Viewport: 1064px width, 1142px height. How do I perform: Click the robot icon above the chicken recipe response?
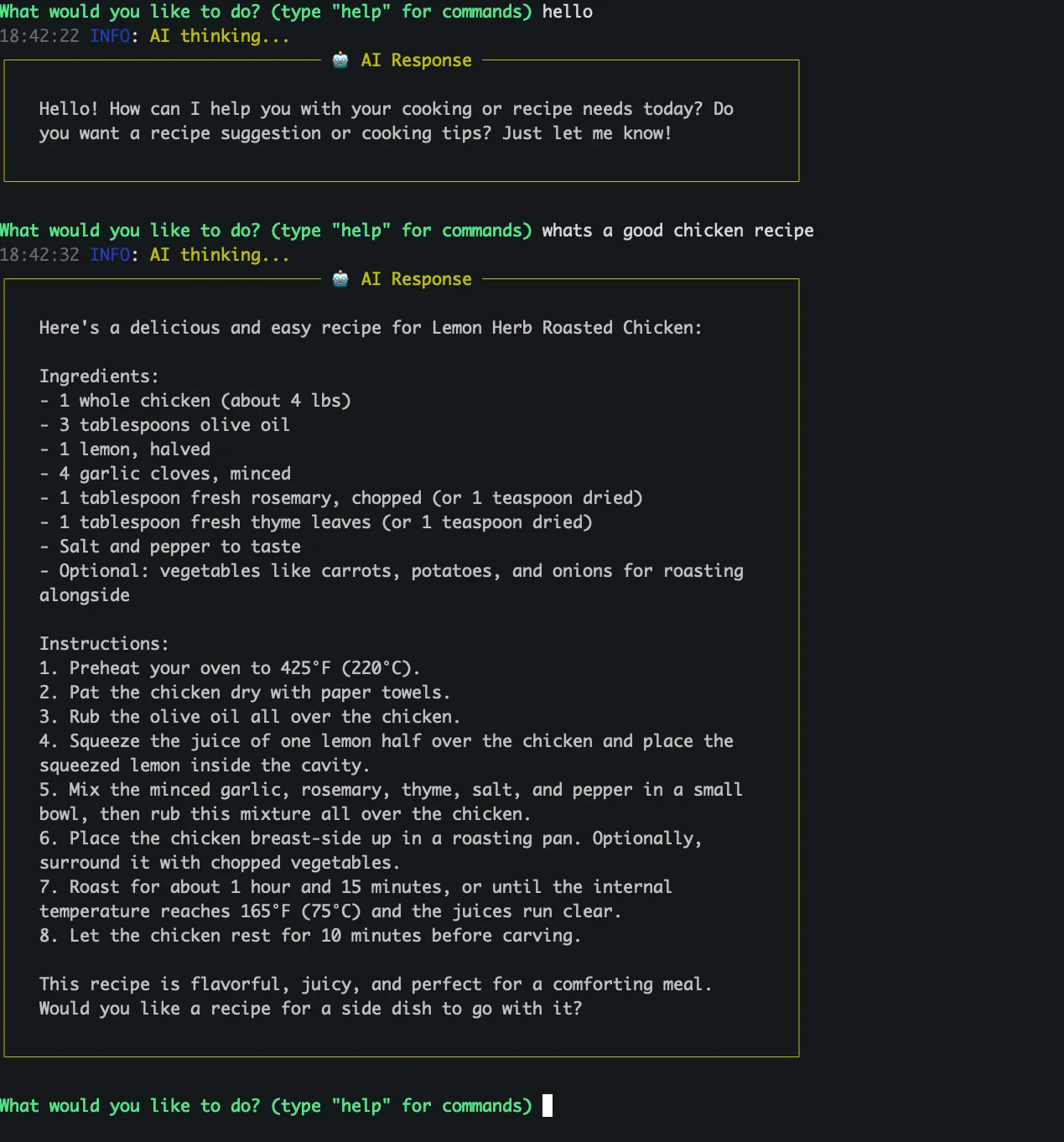coord(340,279)
